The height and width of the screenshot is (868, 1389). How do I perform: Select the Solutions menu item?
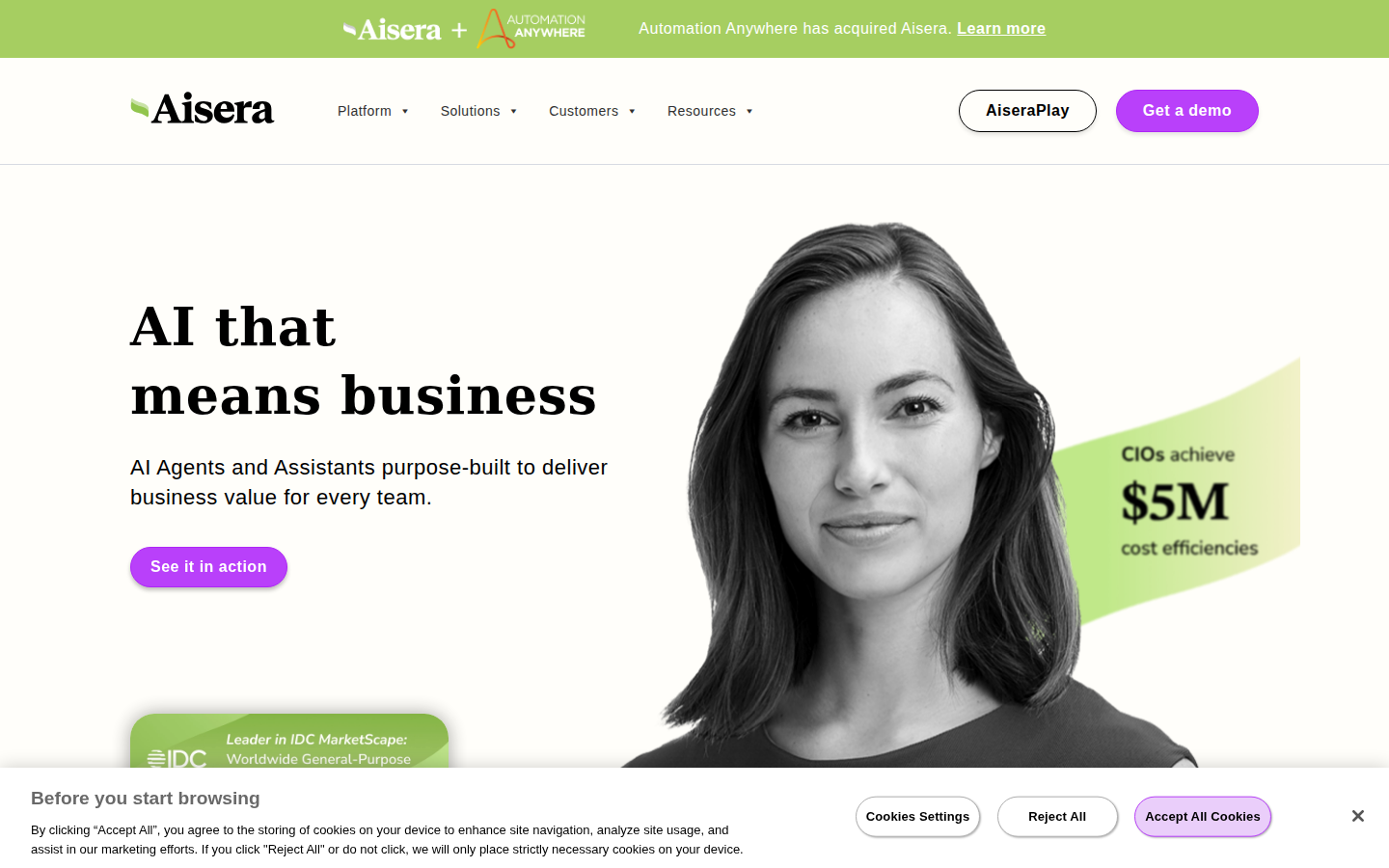click(x=470, y=111)
